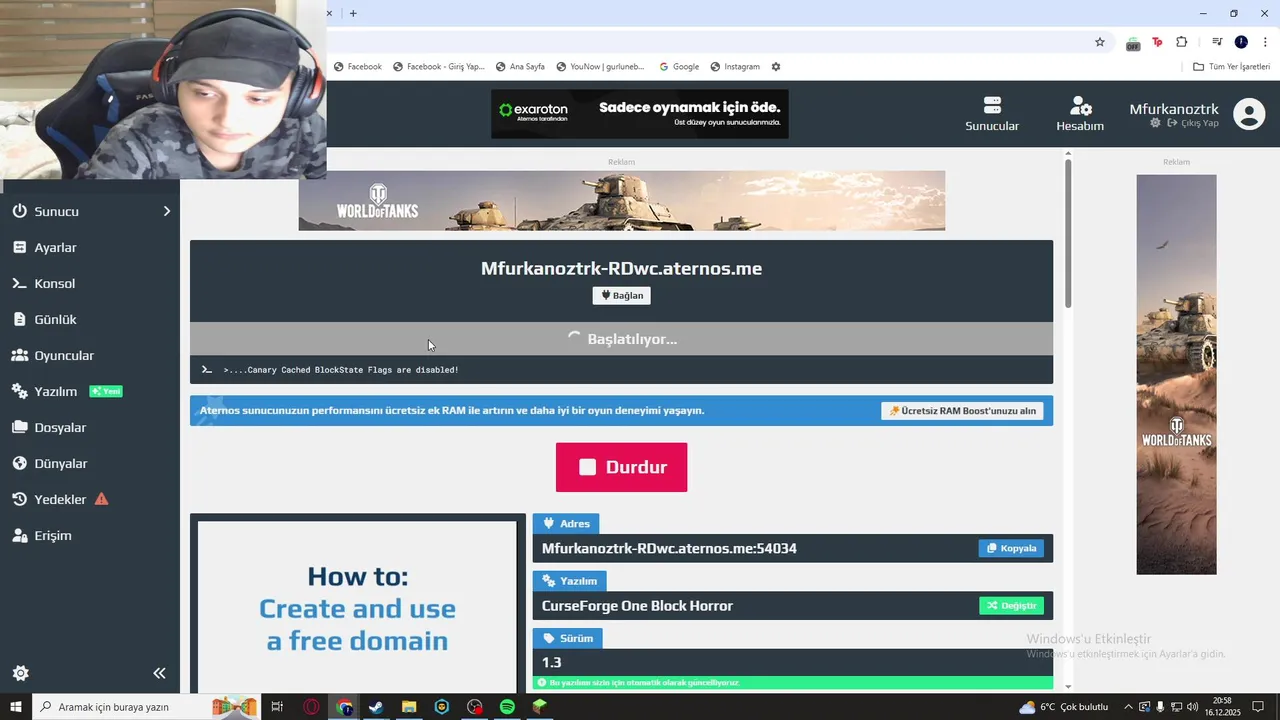1280x720 pixels.
Task: Open Tüm Yer İşaretleri bookmarks folder
Action: [x=1231, y=67]
